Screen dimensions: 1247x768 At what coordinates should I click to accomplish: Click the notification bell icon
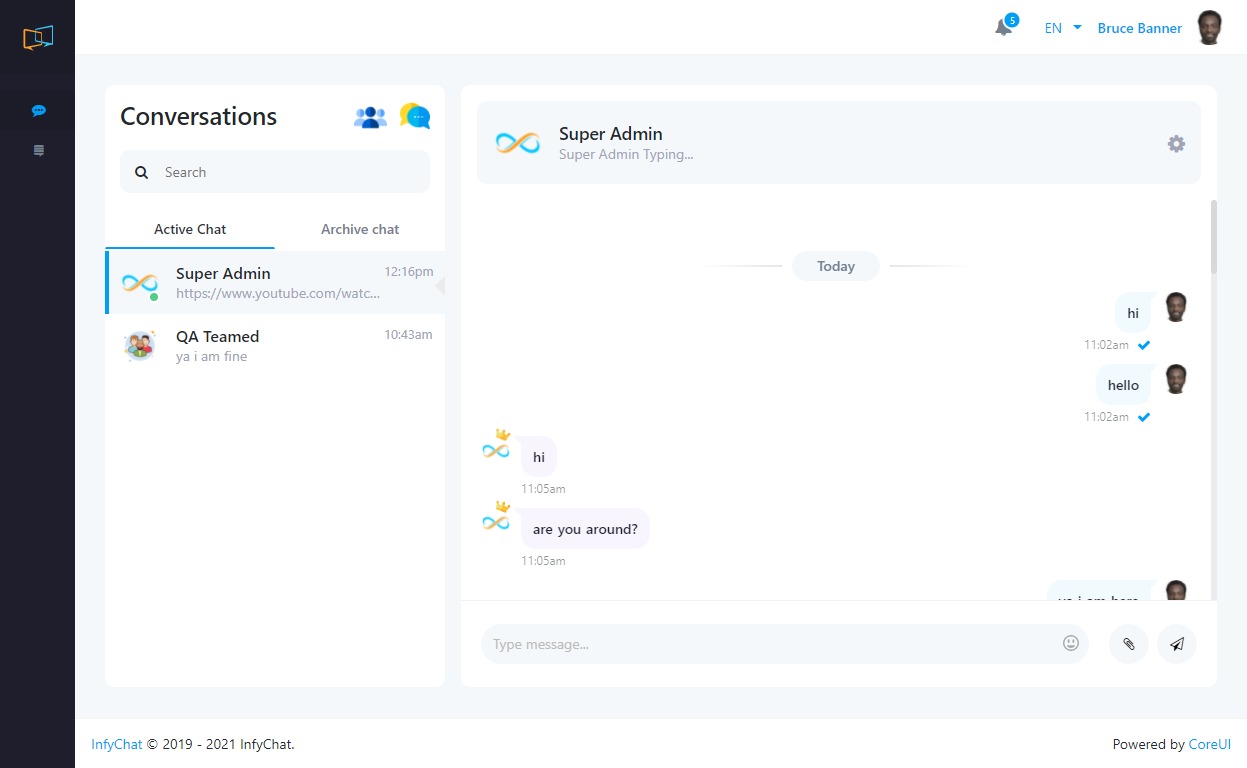1004,28
